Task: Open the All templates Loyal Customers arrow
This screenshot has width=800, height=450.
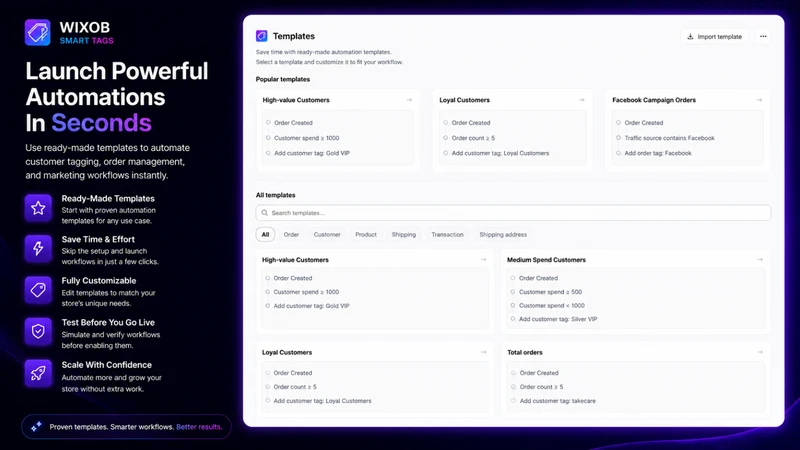Action: pos(484,352)
